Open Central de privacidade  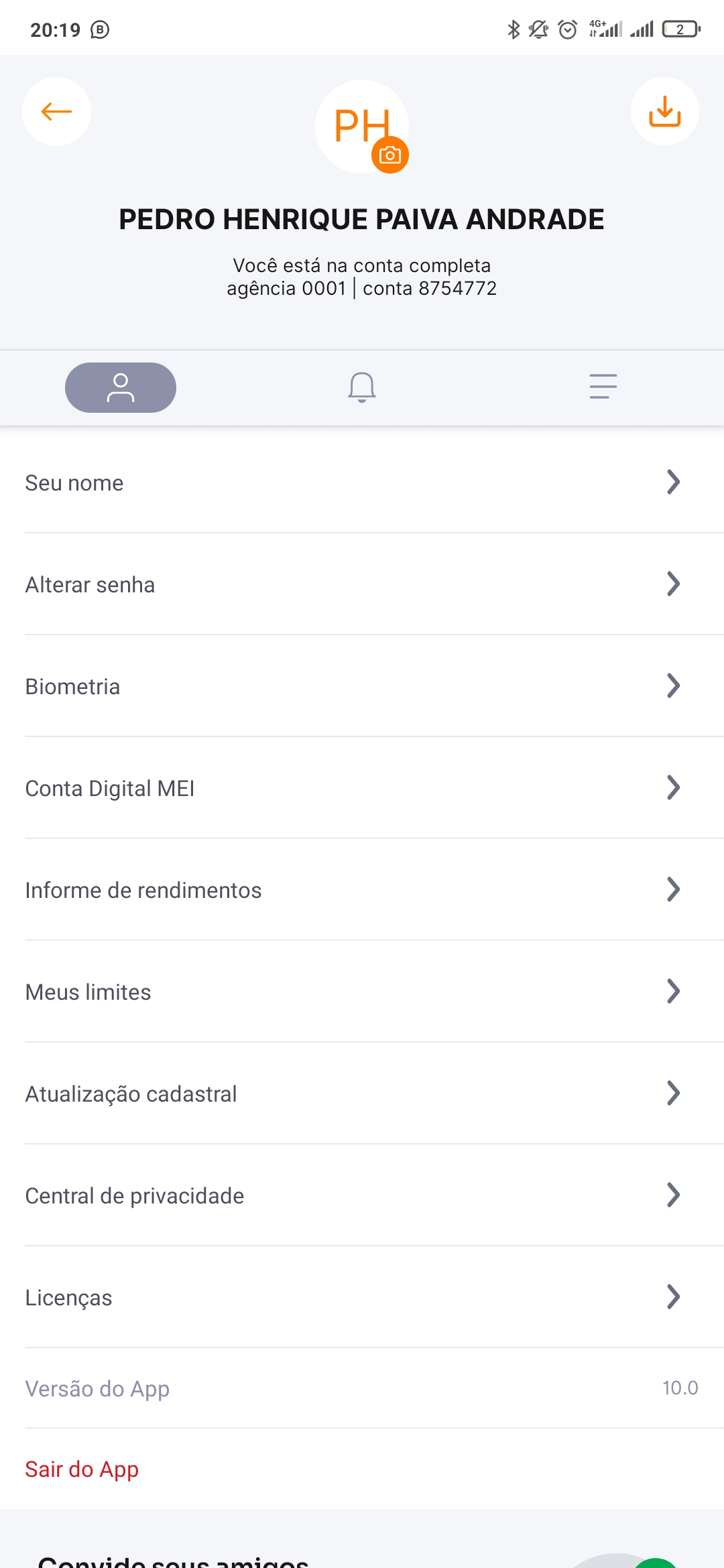(x=362, y=1195)
